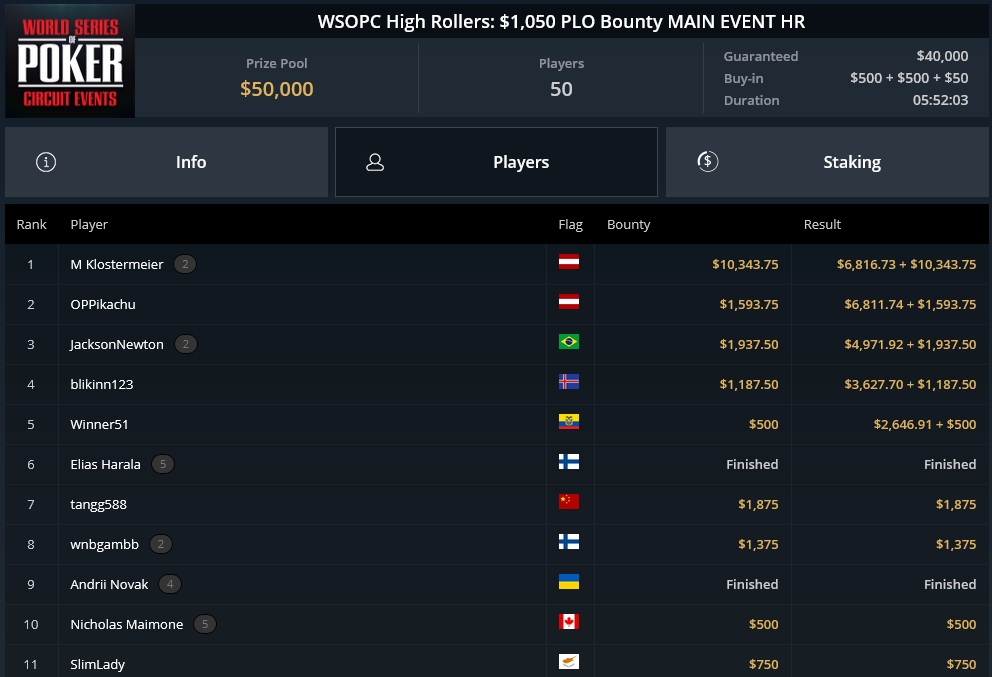Click the Ukraine flag in Andrii Novak's row
Image resolution: width=992 pixels, height=677 pixels.
click(569, 581)
